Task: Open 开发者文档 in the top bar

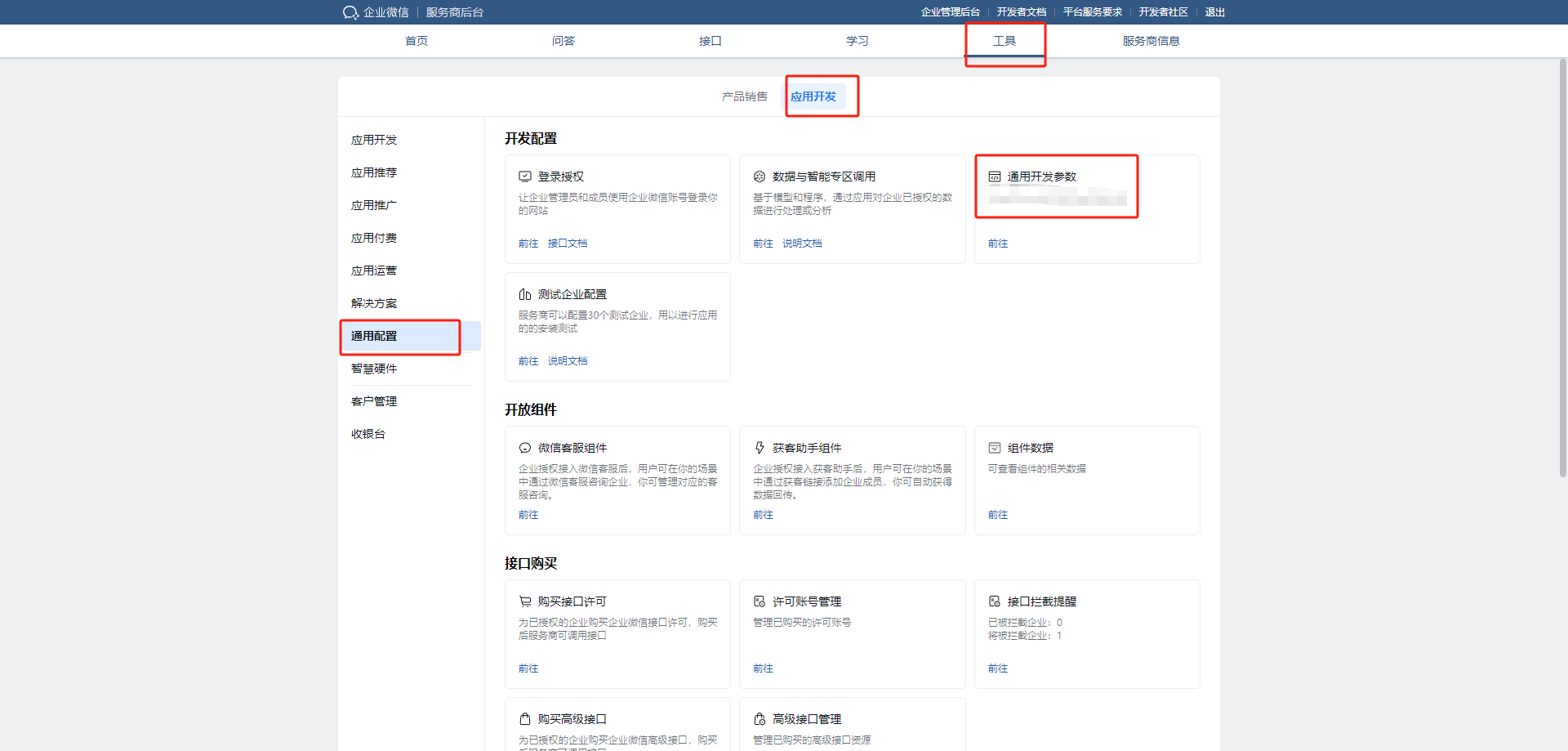Action: tap(1021, 12)
